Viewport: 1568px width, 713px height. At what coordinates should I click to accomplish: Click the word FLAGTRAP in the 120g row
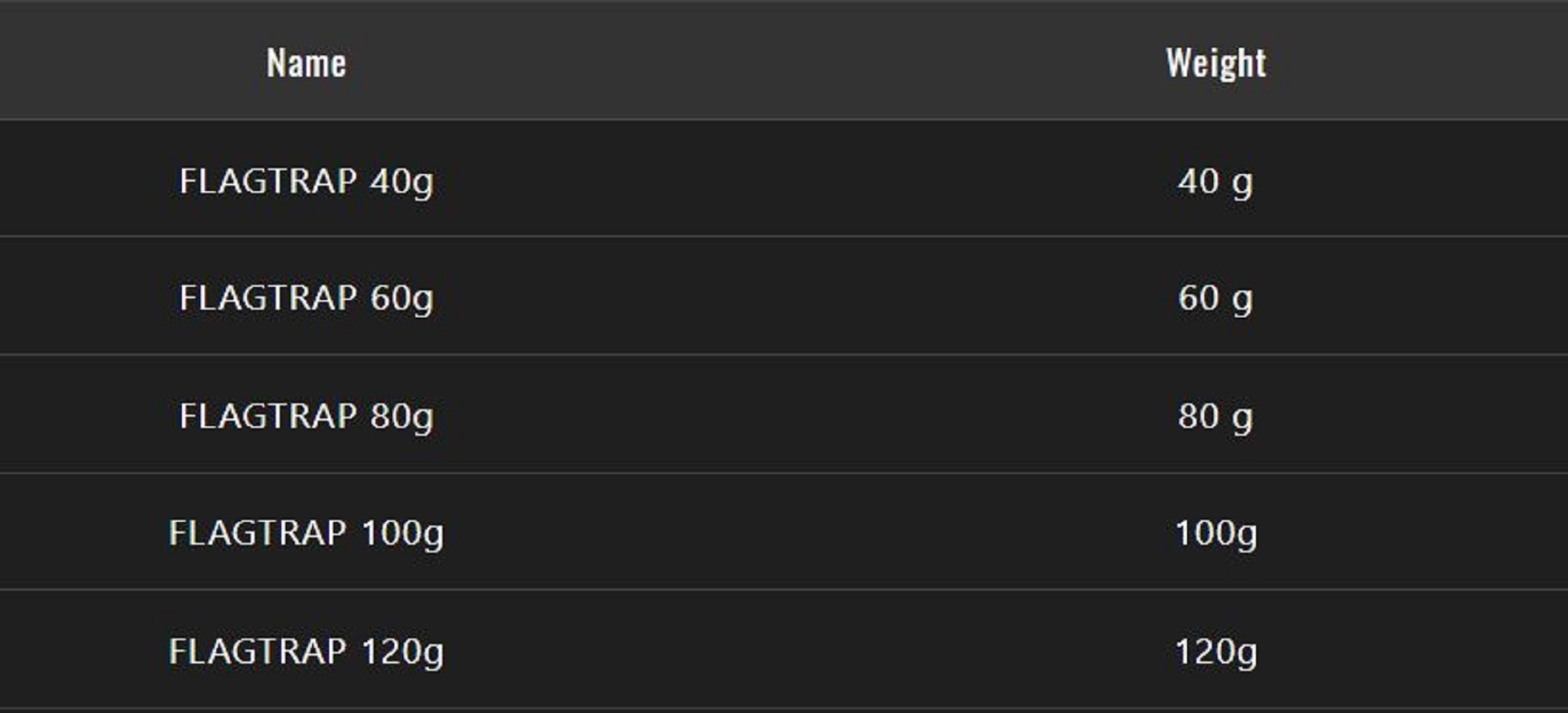(257, 651)
